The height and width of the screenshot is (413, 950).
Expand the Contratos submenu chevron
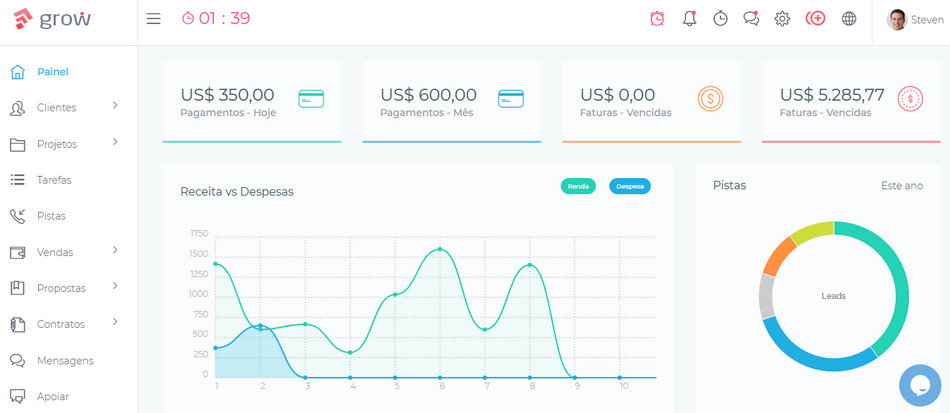(115, 322)
